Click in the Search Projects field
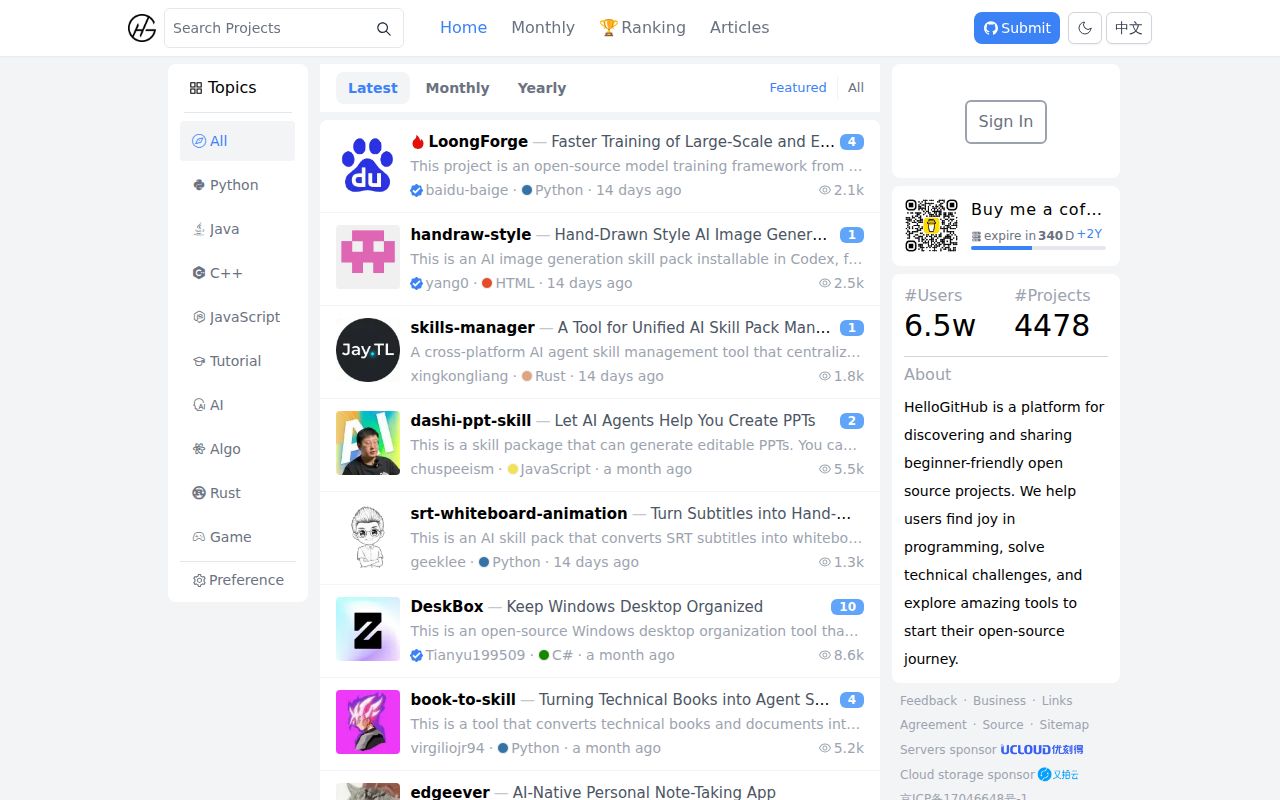1280x800 pixels. pyautogui.click(x=270, y=28)
